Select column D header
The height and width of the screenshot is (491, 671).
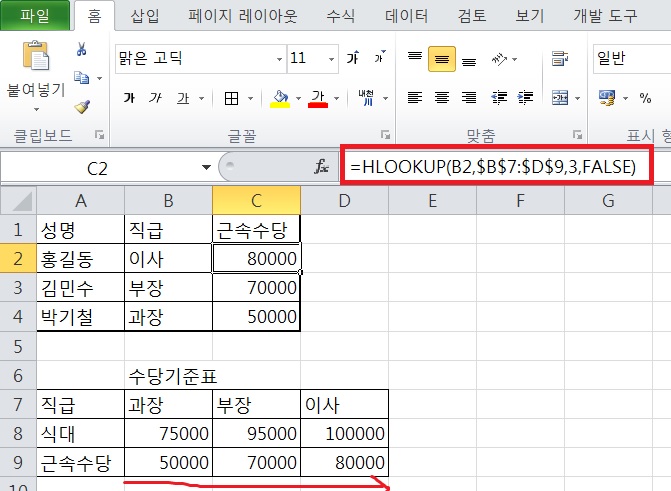[x=344, y=201]
